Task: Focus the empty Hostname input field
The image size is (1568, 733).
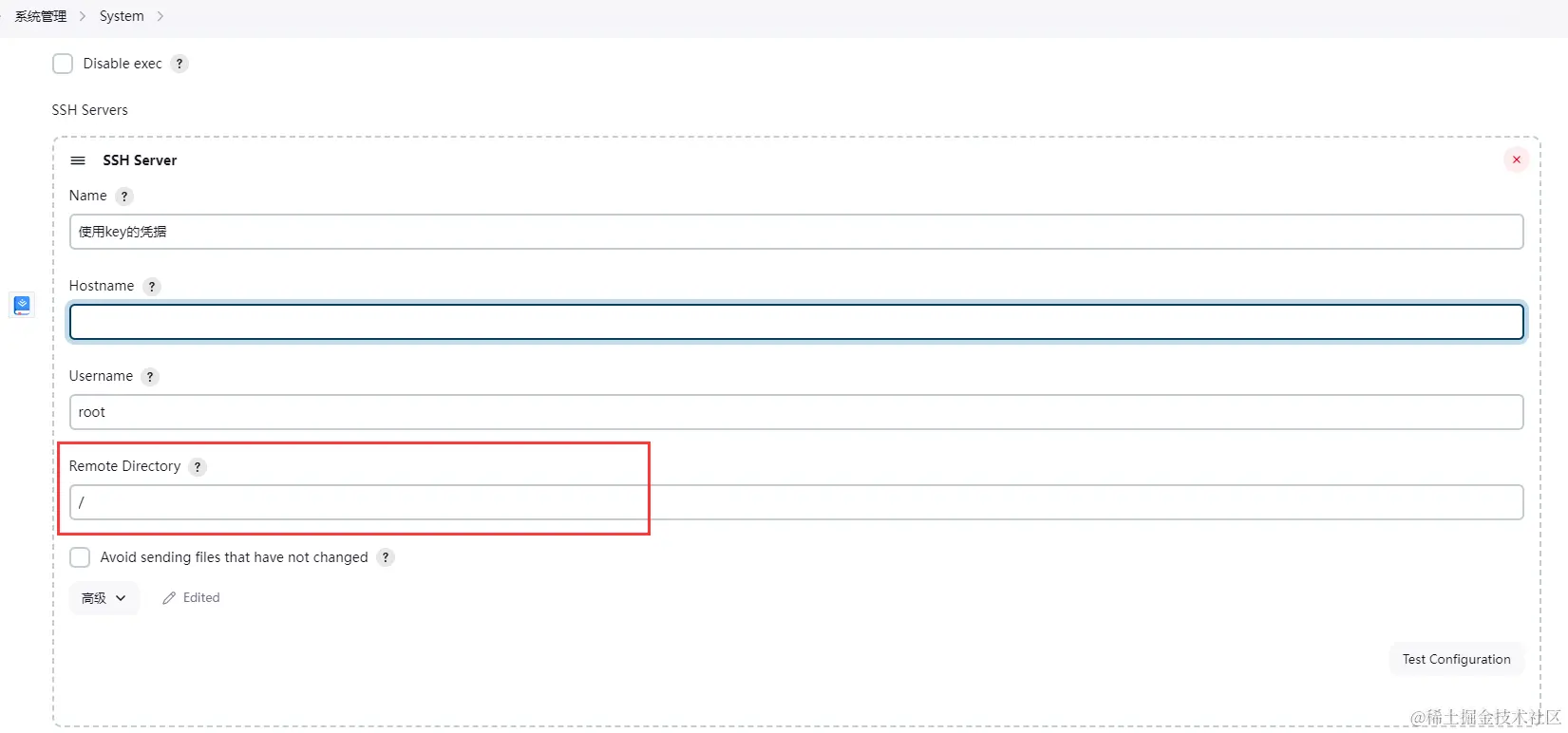Action: pos(797,322)
